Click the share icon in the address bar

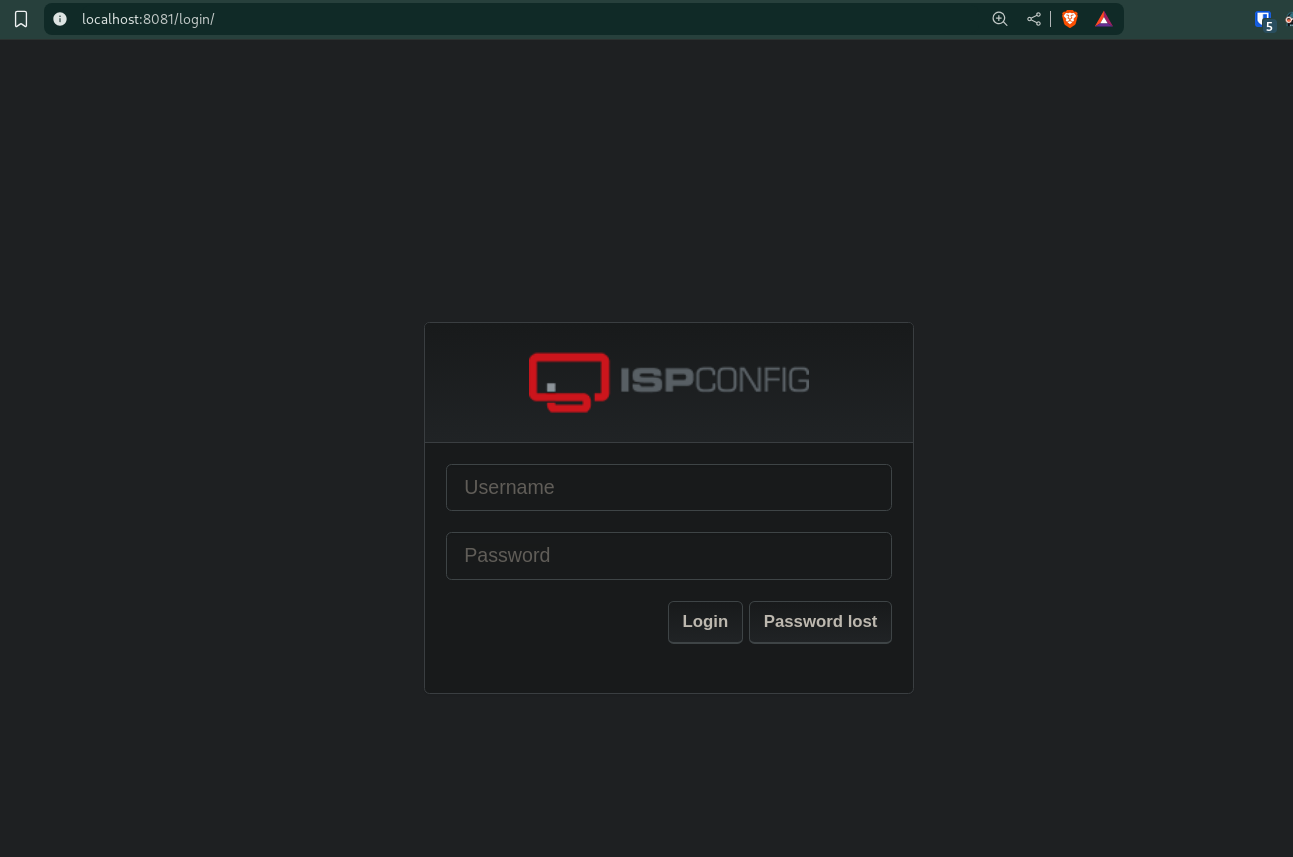click(1034, 19)
